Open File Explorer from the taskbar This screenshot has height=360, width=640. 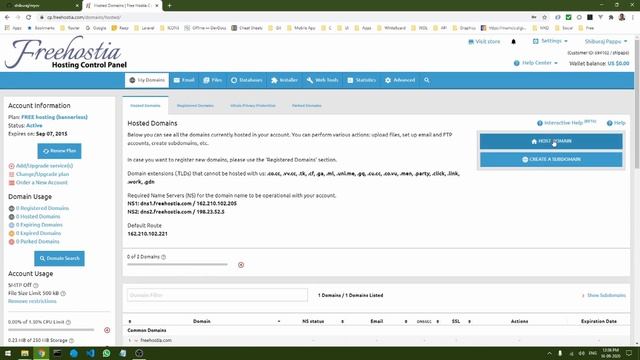(25, 353)
